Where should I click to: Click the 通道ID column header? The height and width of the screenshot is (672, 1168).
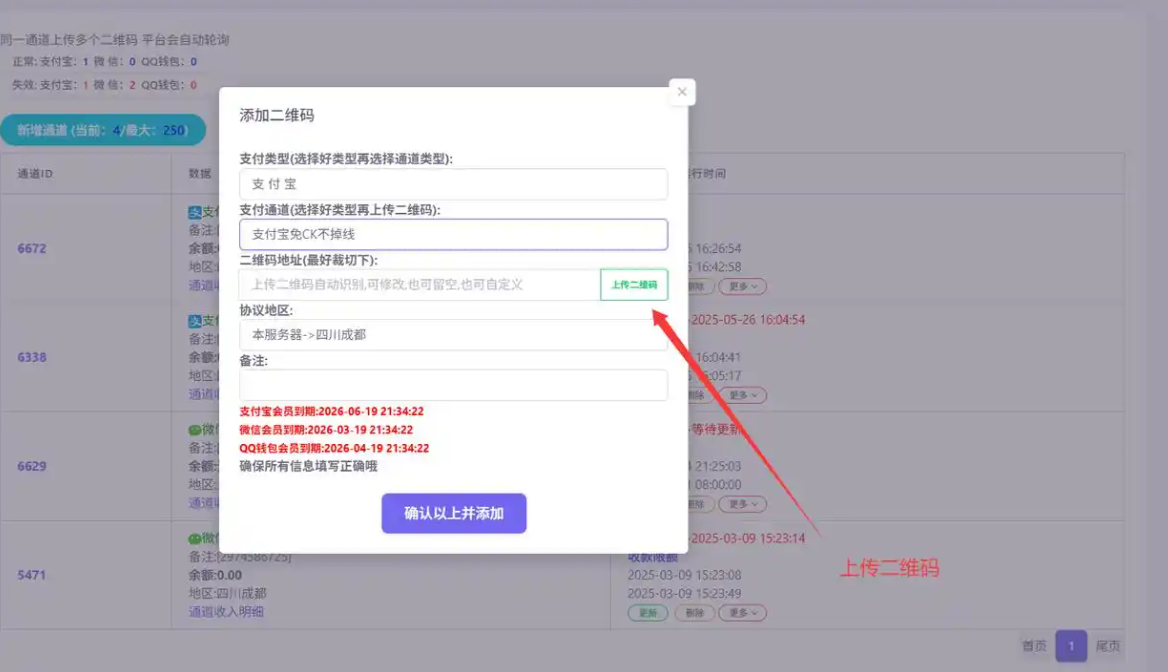[x=35, y=174]
